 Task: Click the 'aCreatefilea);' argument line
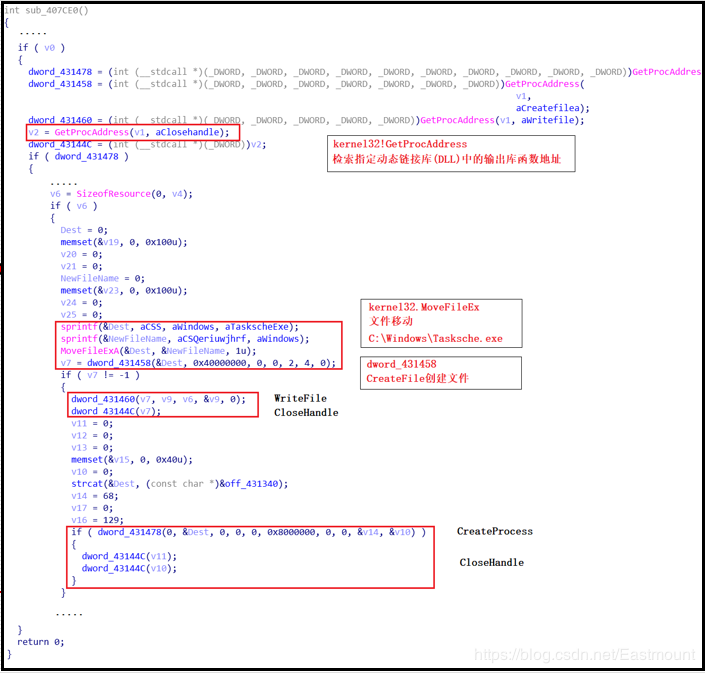552,108
